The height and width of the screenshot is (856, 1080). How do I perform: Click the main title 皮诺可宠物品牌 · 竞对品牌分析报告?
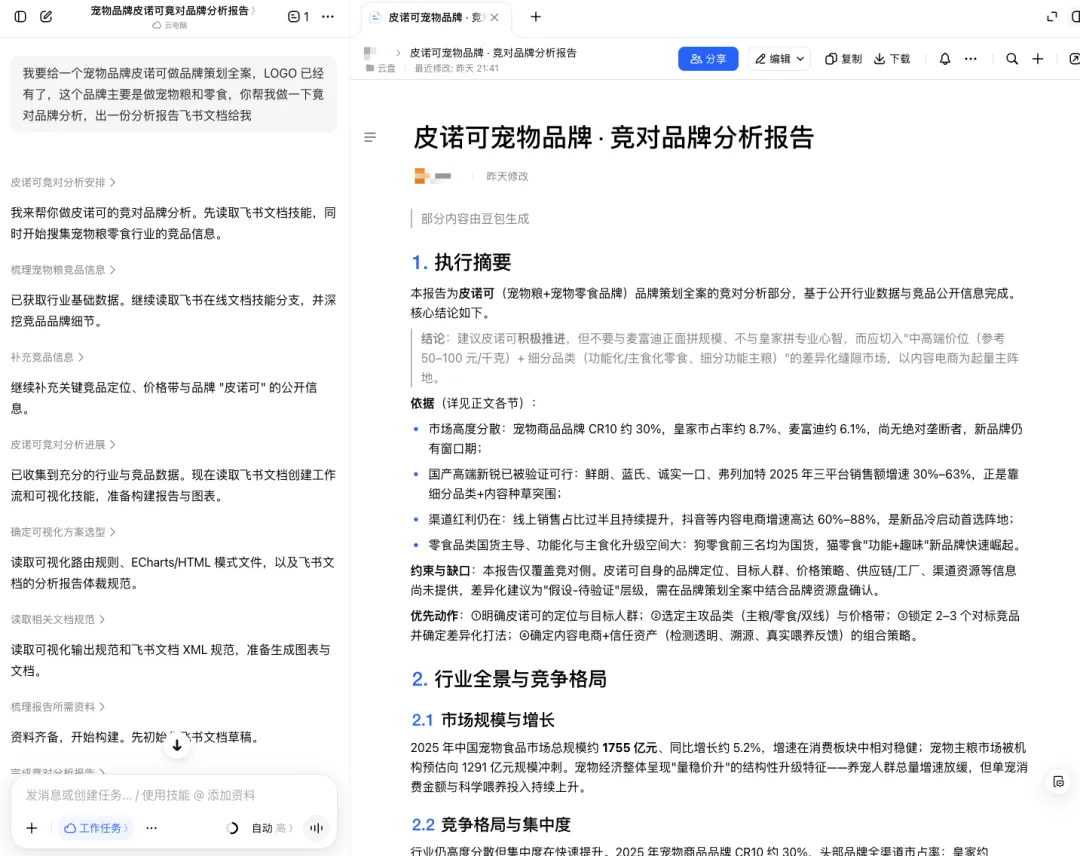[614, 138]
